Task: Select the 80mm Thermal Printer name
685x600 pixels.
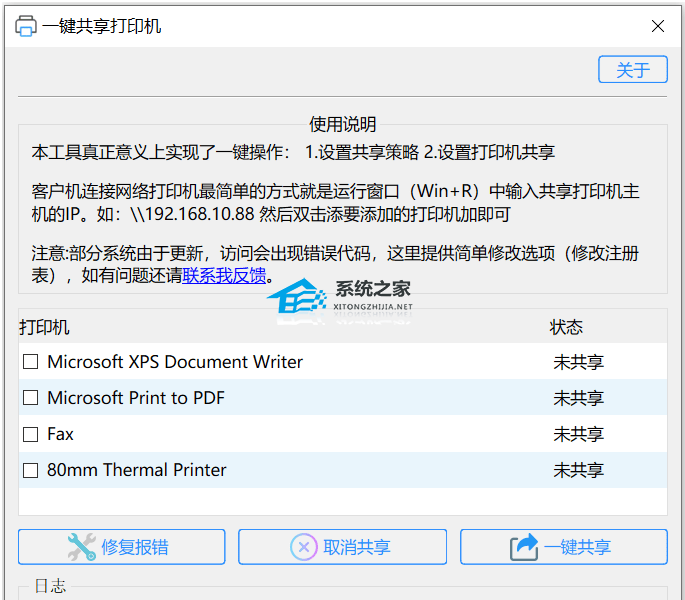Action: click(x=137, y=470)
